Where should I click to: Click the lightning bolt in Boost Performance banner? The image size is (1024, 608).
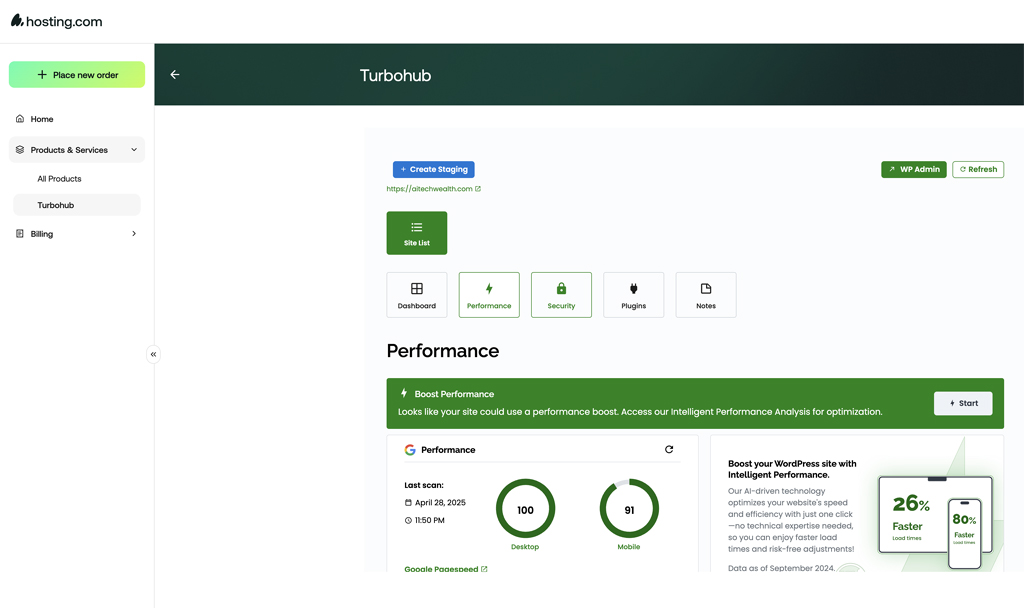(404, 393)
